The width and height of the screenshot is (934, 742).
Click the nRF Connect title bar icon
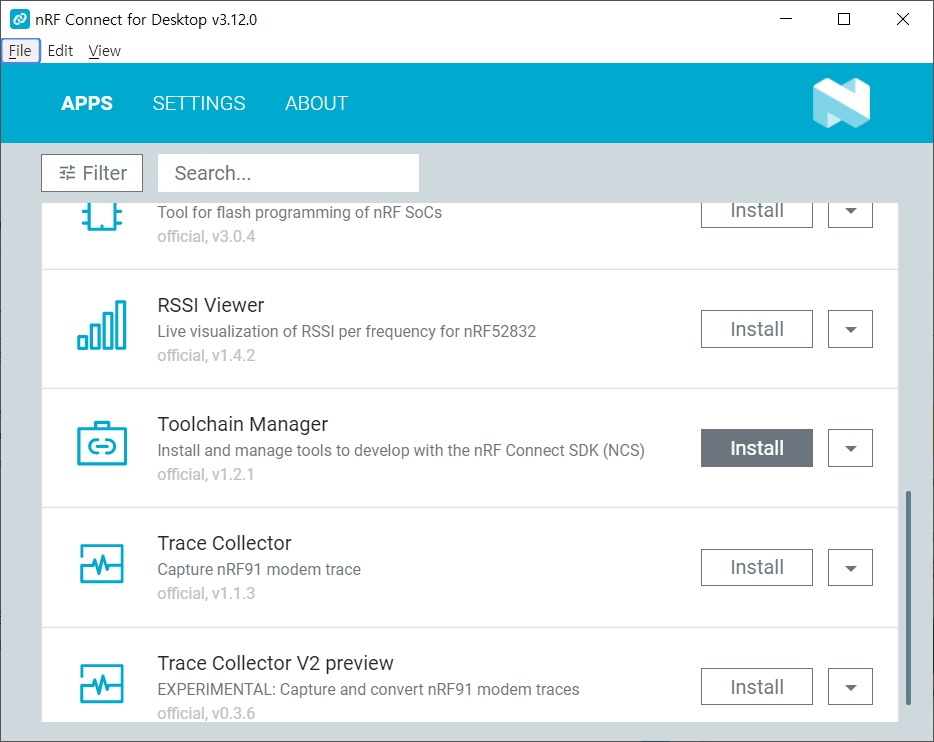[x=19, y=19]
